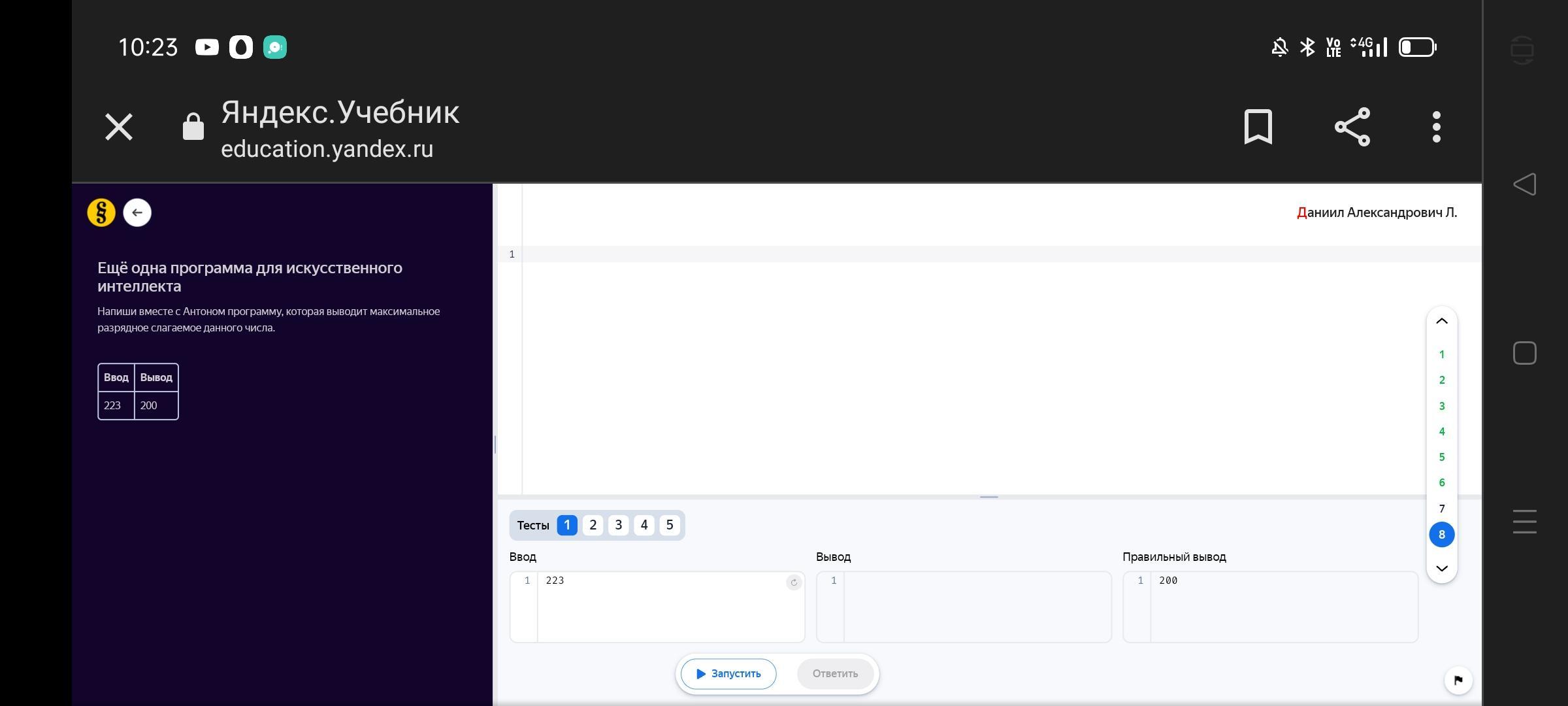Close the browser tab with X
Screen dimensions: 1568x706
tap(119, 127)
